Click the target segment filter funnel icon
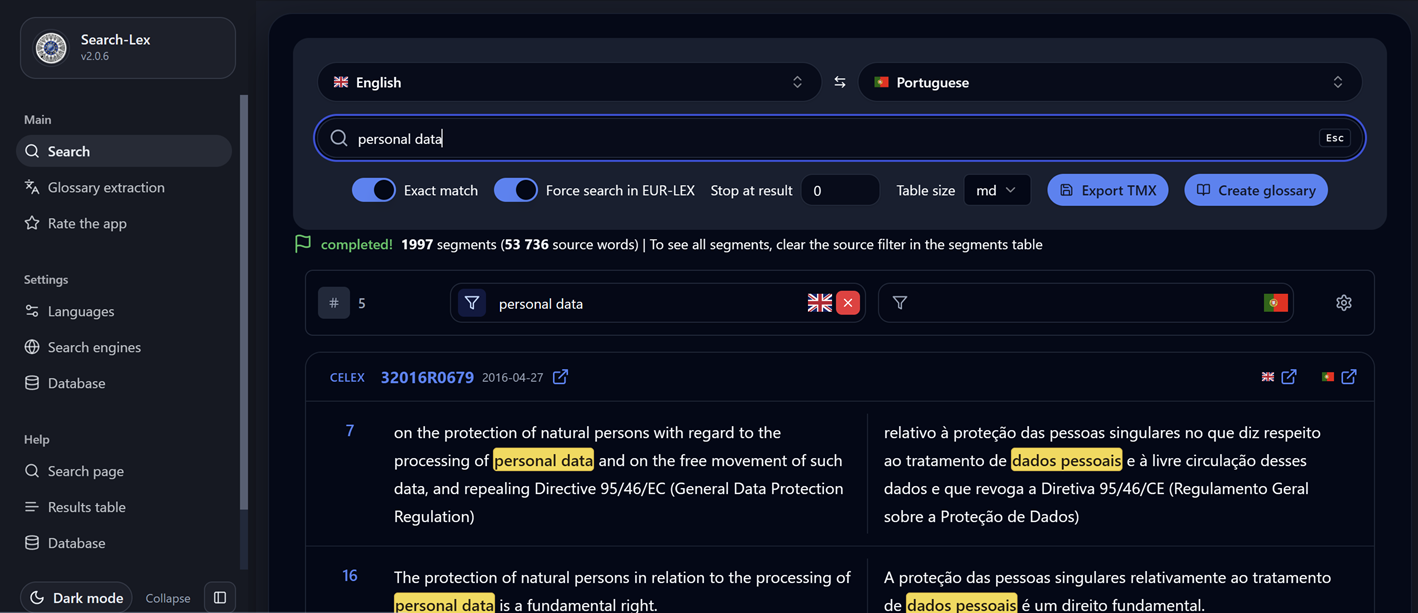This screenshot has width=1418, height=613. click(899, 302)
